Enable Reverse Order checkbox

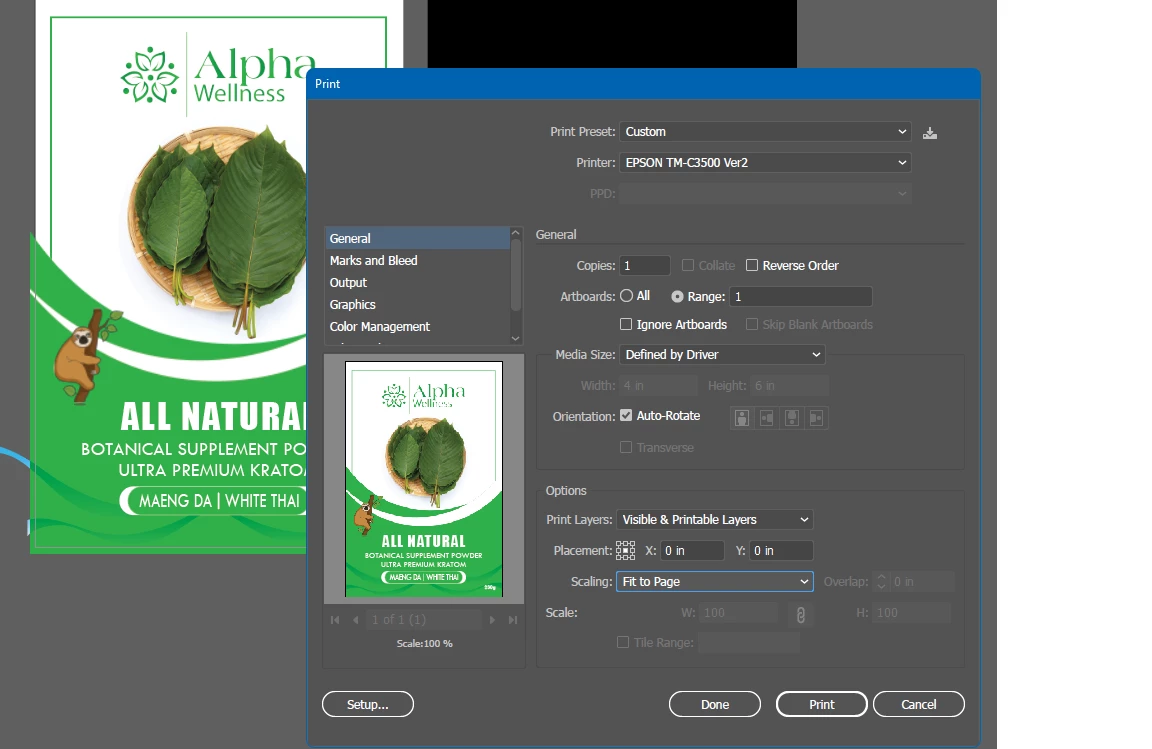pos(752,265)
